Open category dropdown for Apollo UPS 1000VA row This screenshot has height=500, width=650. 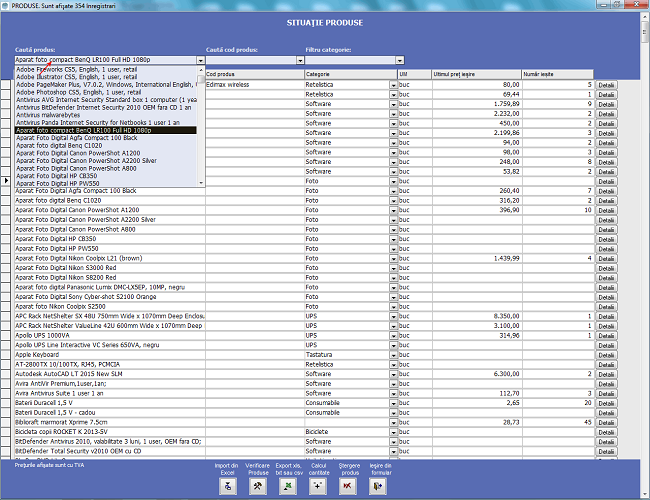393,336
